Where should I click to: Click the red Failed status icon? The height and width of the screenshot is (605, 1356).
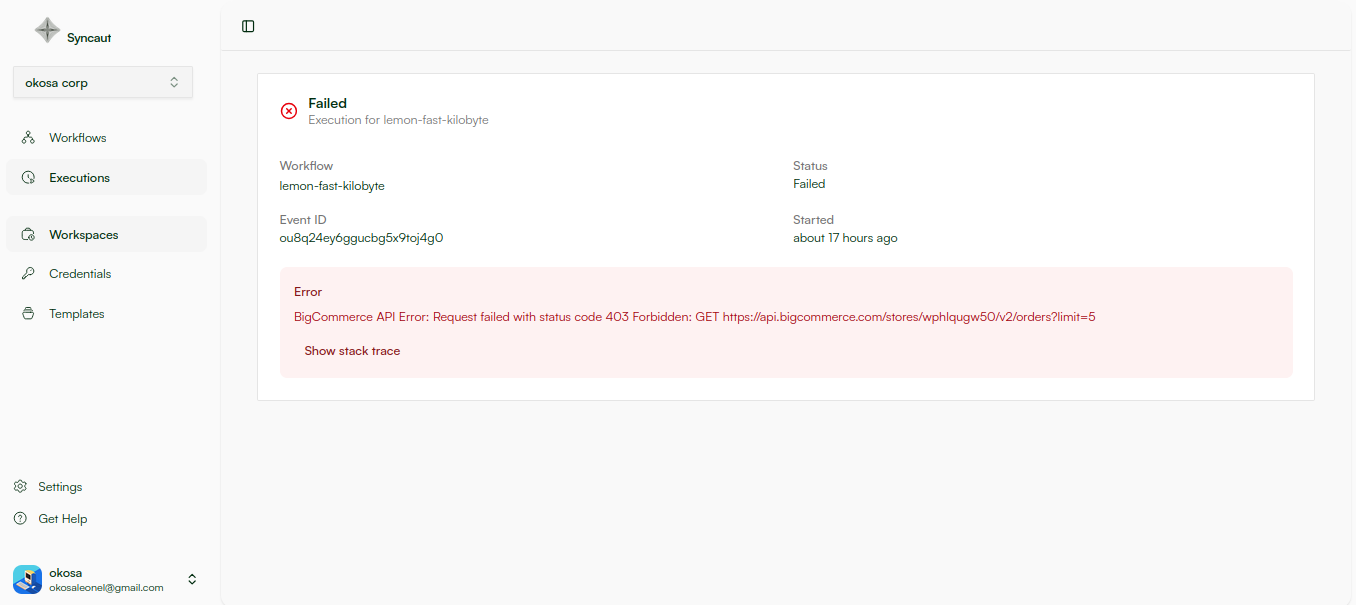pyautogui.click(x=289, y=111)
